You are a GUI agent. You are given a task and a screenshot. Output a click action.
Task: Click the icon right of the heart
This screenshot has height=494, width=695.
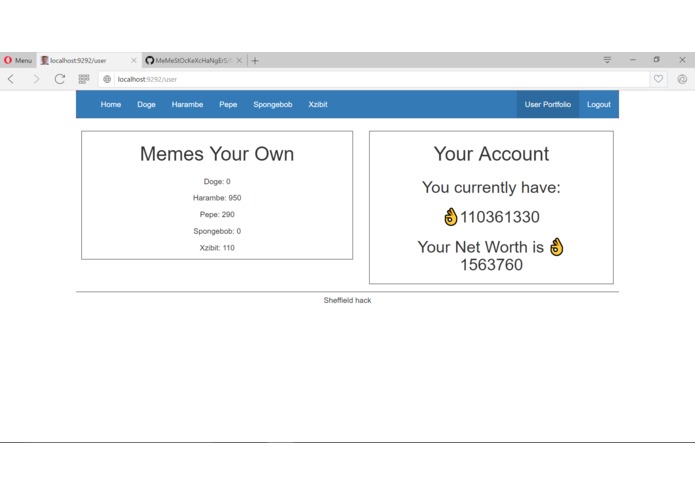pyautogui.click(x=682, y=79)
